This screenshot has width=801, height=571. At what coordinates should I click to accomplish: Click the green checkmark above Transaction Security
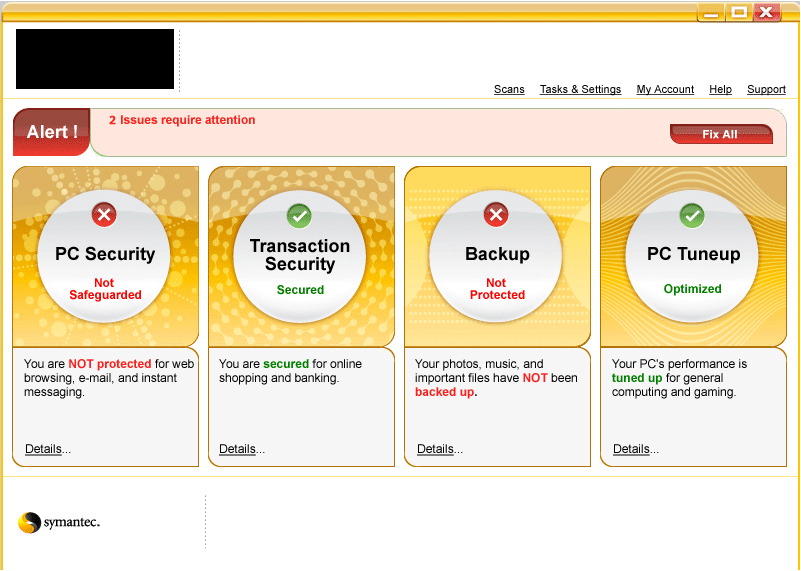(299, 215)
